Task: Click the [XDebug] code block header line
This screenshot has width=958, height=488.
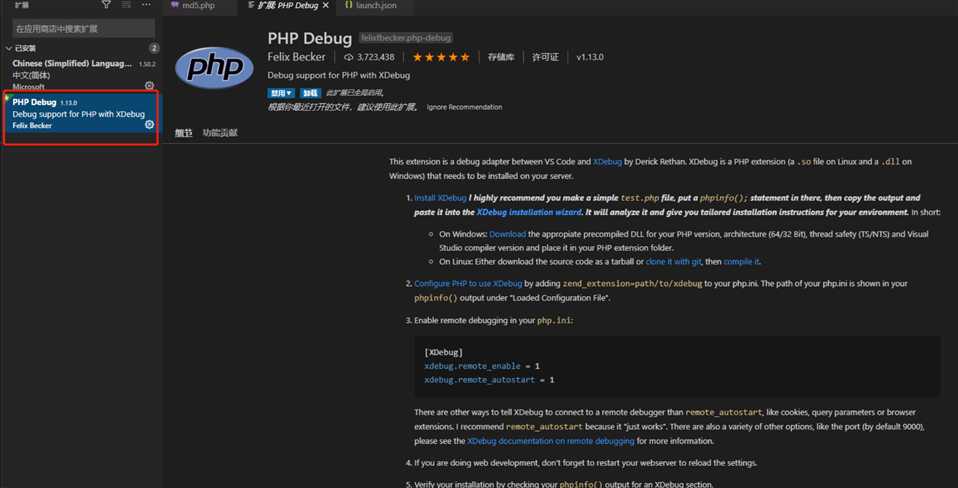Action: (444, 353)
